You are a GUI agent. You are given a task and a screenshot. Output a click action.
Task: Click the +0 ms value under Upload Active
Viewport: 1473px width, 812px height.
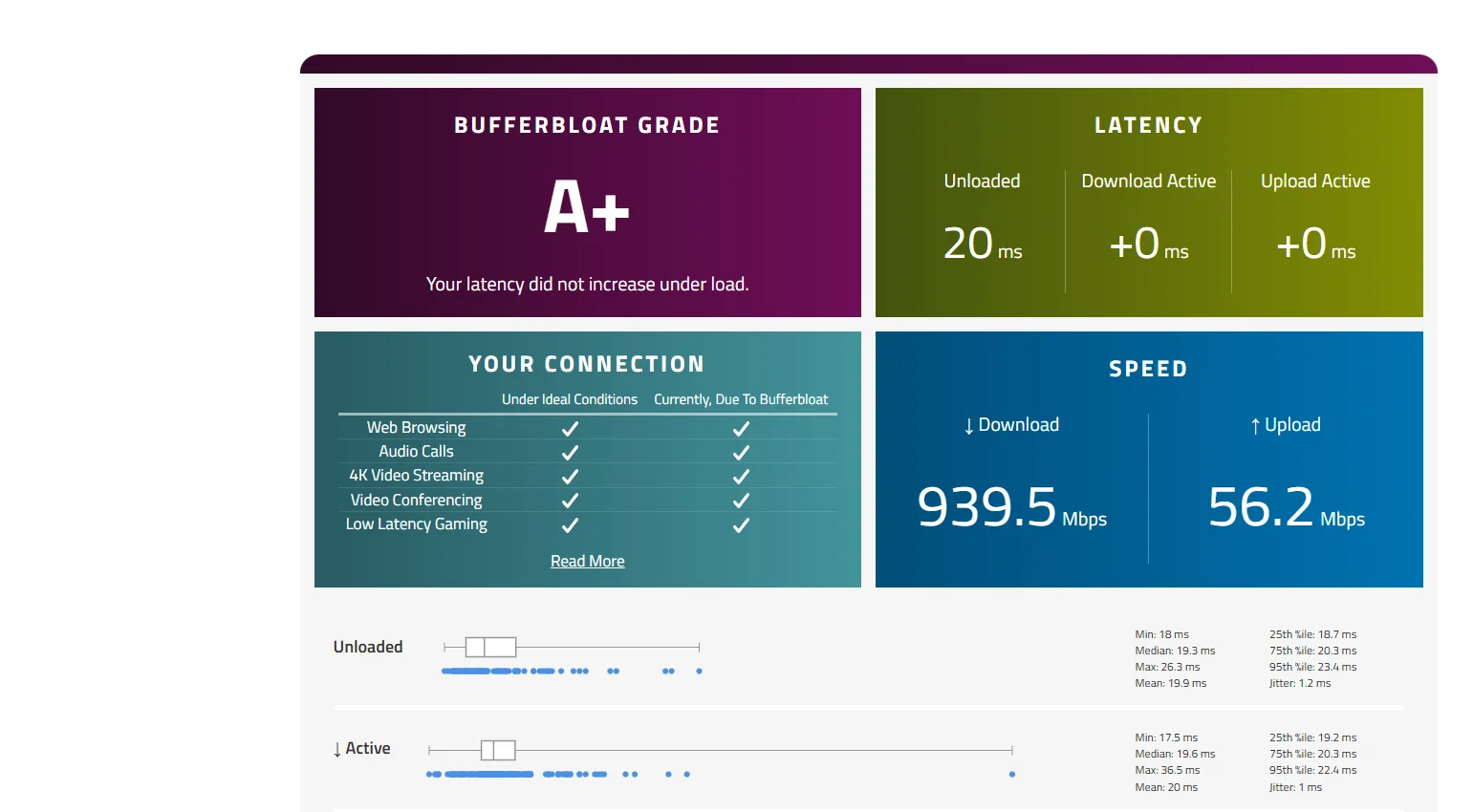point(1315,244)
